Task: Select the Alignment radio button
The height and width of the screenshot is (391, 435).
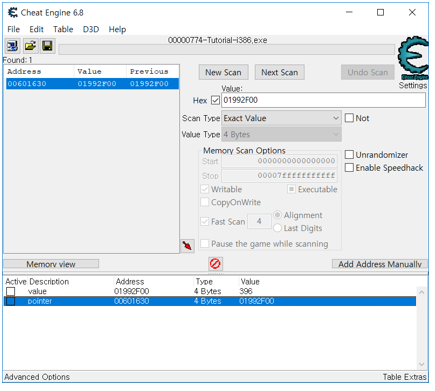Action: (x=277, y=215)
